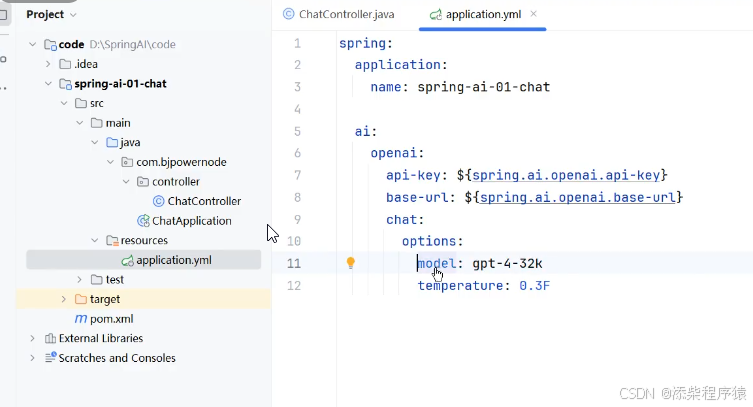Click the spring-ai-01-chat module icon
This screenshot has width=753, height=407.
click(x=65, y=84)
